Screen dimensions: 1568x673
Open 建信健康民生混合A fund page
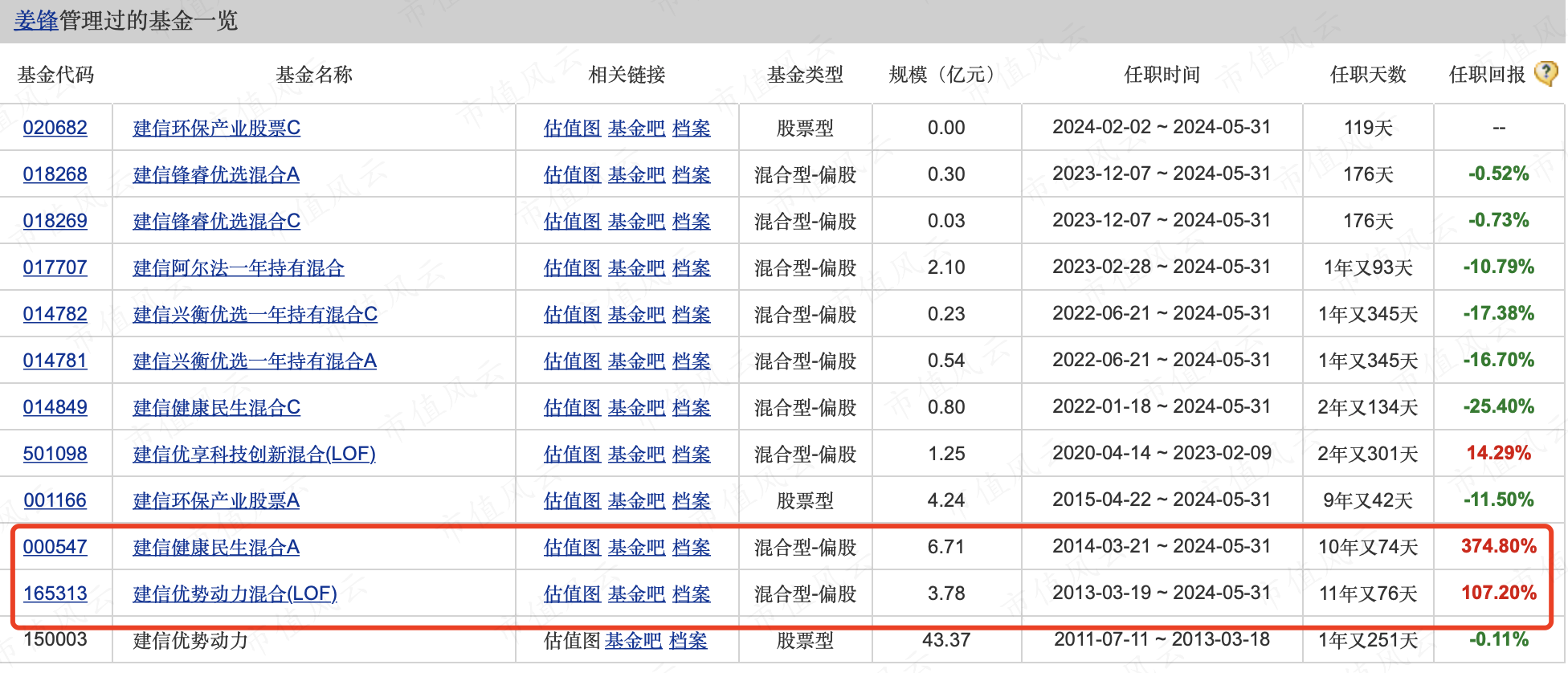click(216, 547)
